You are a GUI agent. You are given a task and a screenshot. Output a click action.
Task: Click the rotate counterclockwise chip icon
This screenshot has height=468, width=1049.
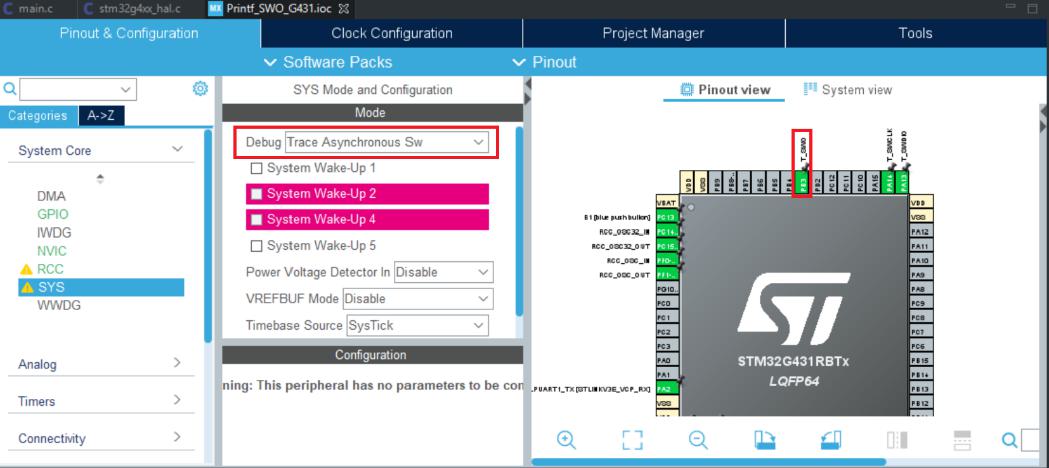tap(831, 439)
